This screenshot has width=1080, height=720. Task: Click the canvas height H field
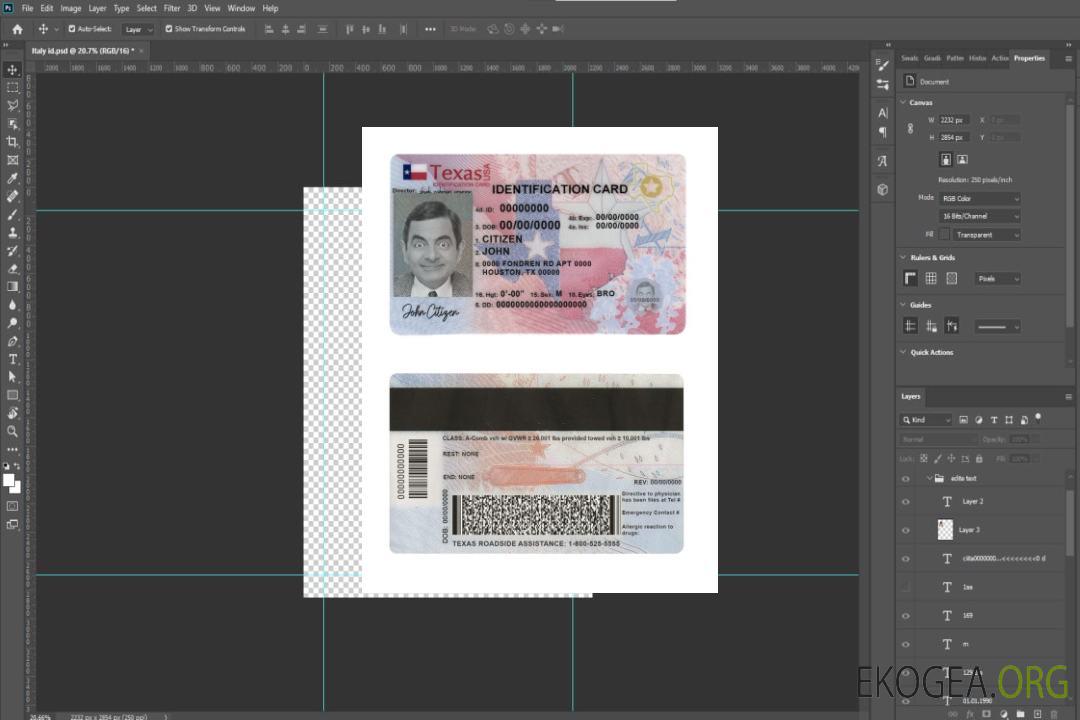pos(953,138)
